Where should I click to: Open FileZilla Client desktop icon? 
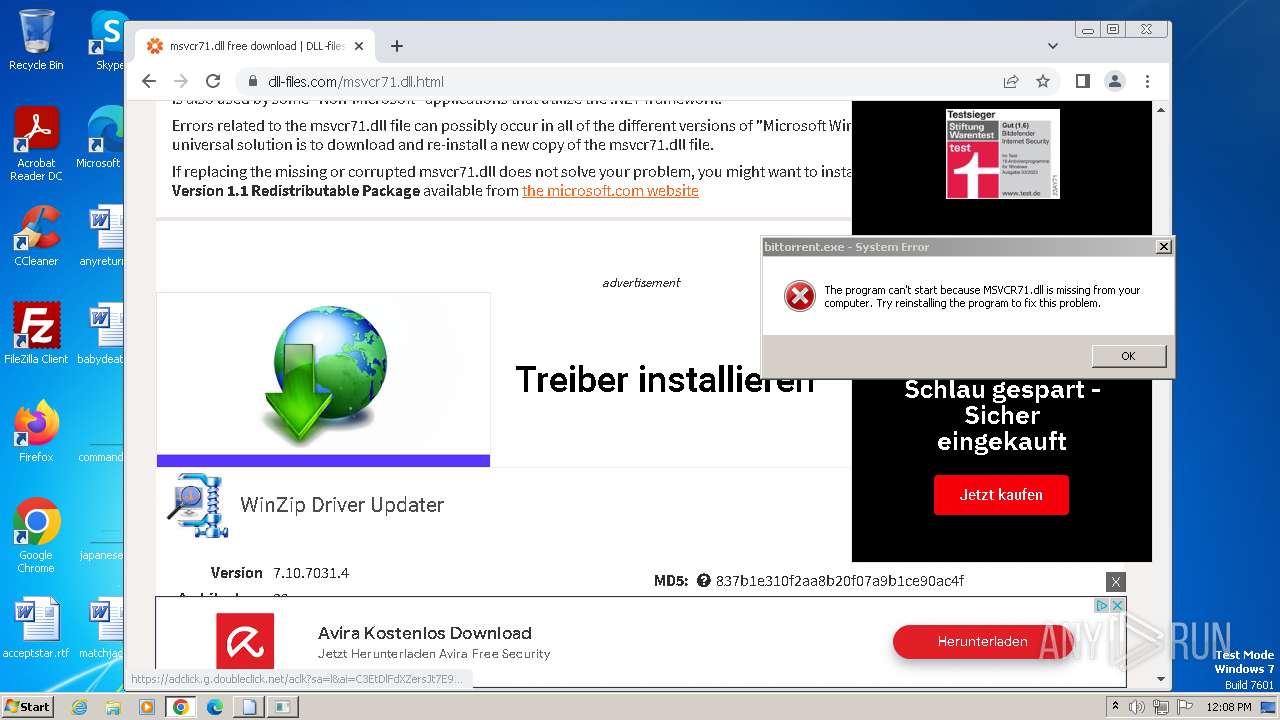(36, 333)
